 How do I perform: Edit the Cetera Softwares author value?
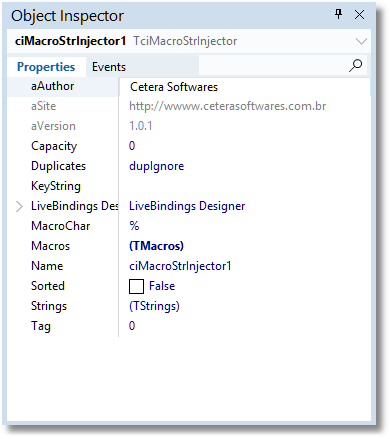coord(174,87)
